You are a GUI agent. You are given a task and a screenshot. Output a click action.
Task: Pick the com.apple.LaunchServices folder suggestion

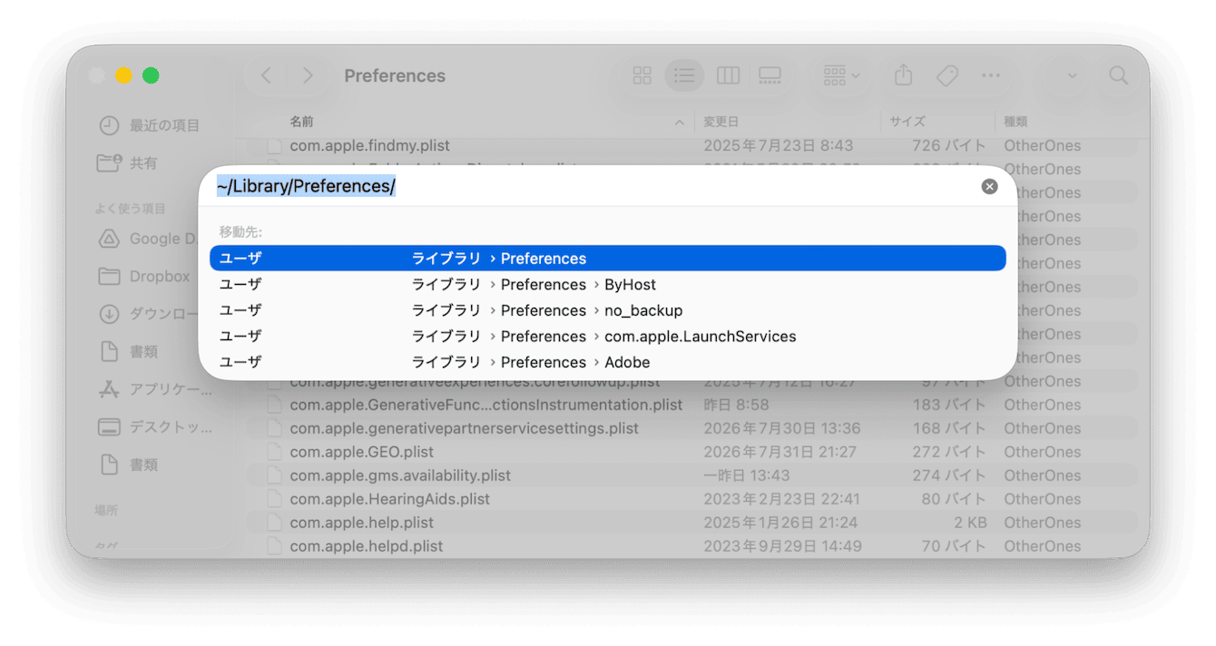(608, 336)
